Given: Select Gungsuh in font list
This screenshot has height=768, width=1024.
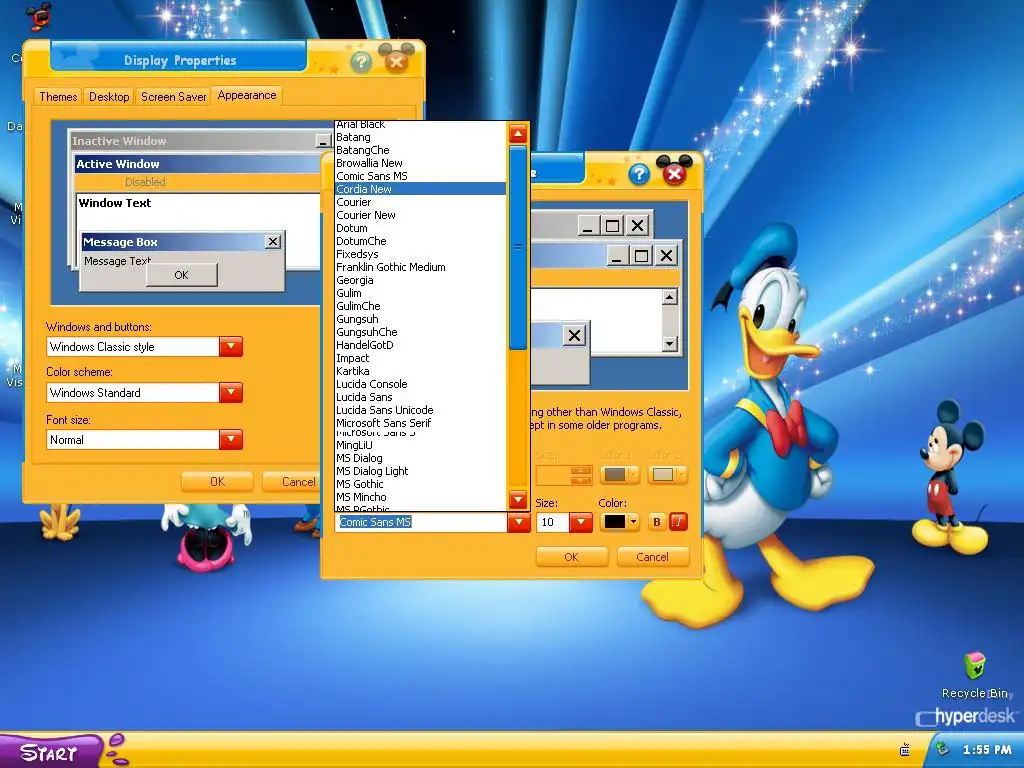Looking at the screenshot, I should [x=421, y=319].
